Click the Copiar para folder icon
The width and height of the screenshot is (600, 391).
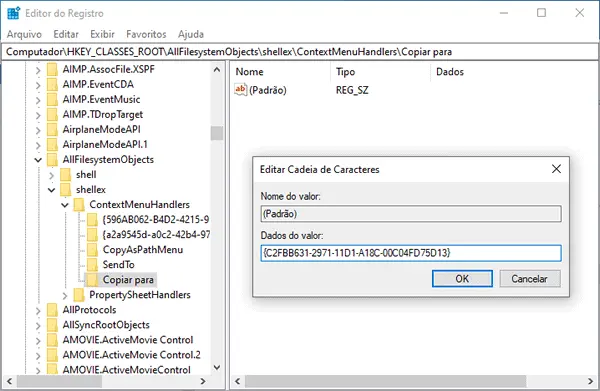(x=92, y=280)
